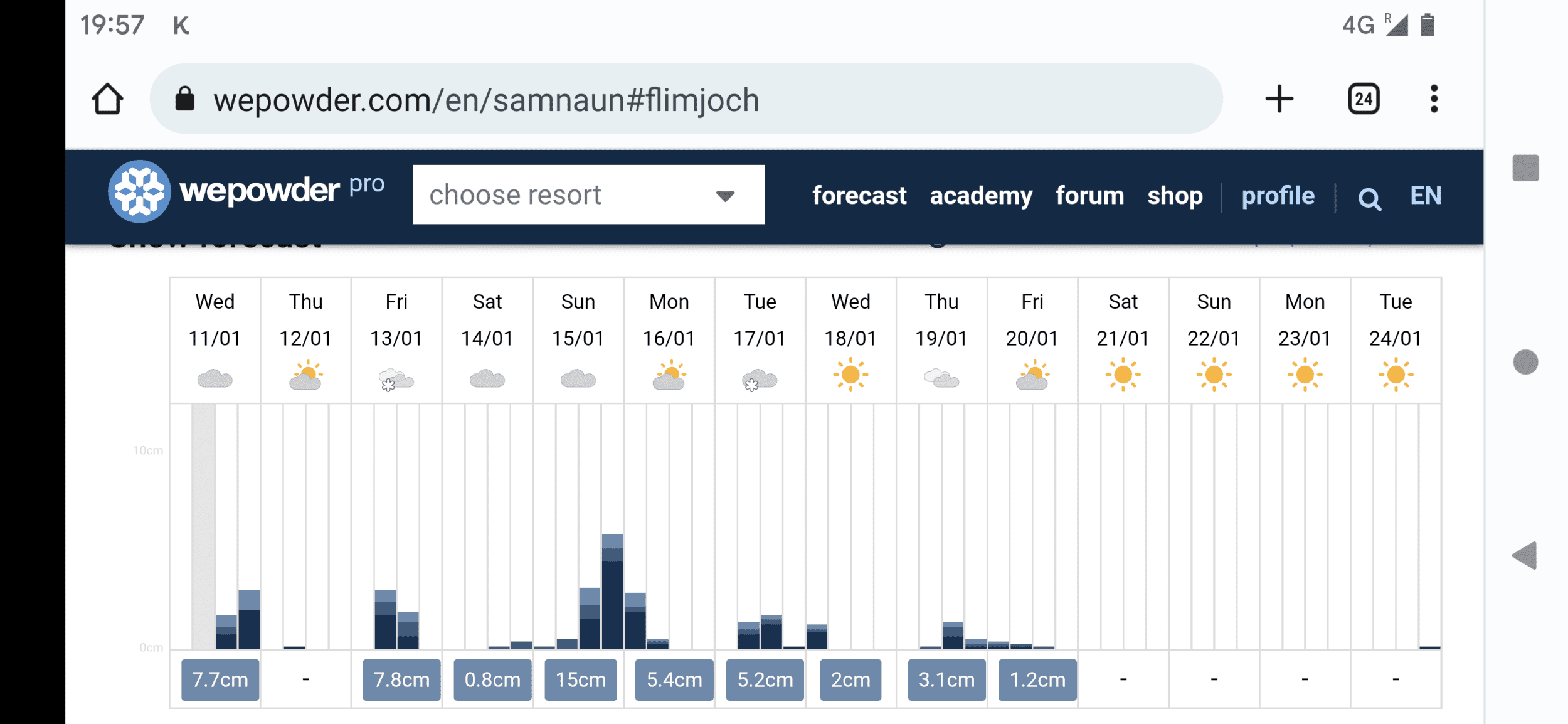Click the padlock site security icon
Viewport: 1568px width, 724px height.
184,99
